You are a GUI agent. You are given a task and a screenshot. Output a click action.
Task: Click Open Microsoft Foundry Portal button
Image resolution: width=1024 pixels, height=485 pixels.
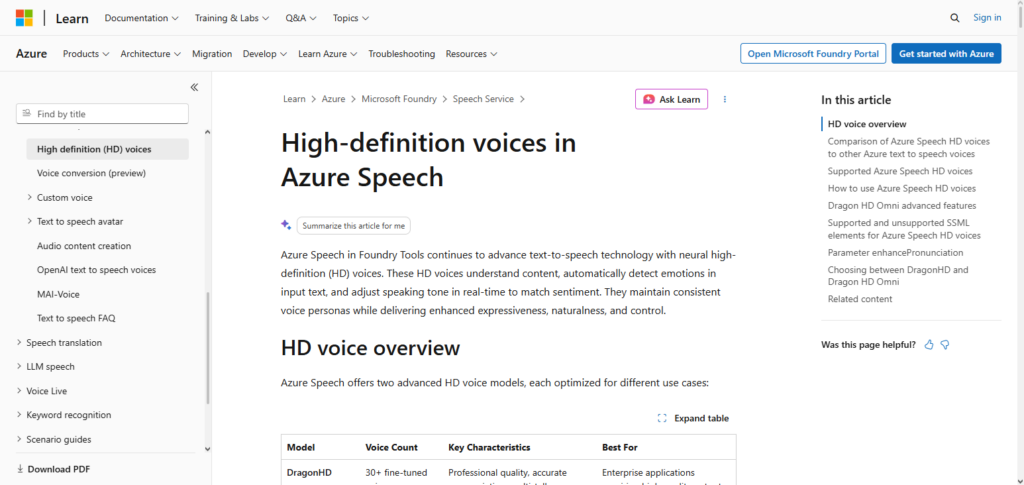813,54
